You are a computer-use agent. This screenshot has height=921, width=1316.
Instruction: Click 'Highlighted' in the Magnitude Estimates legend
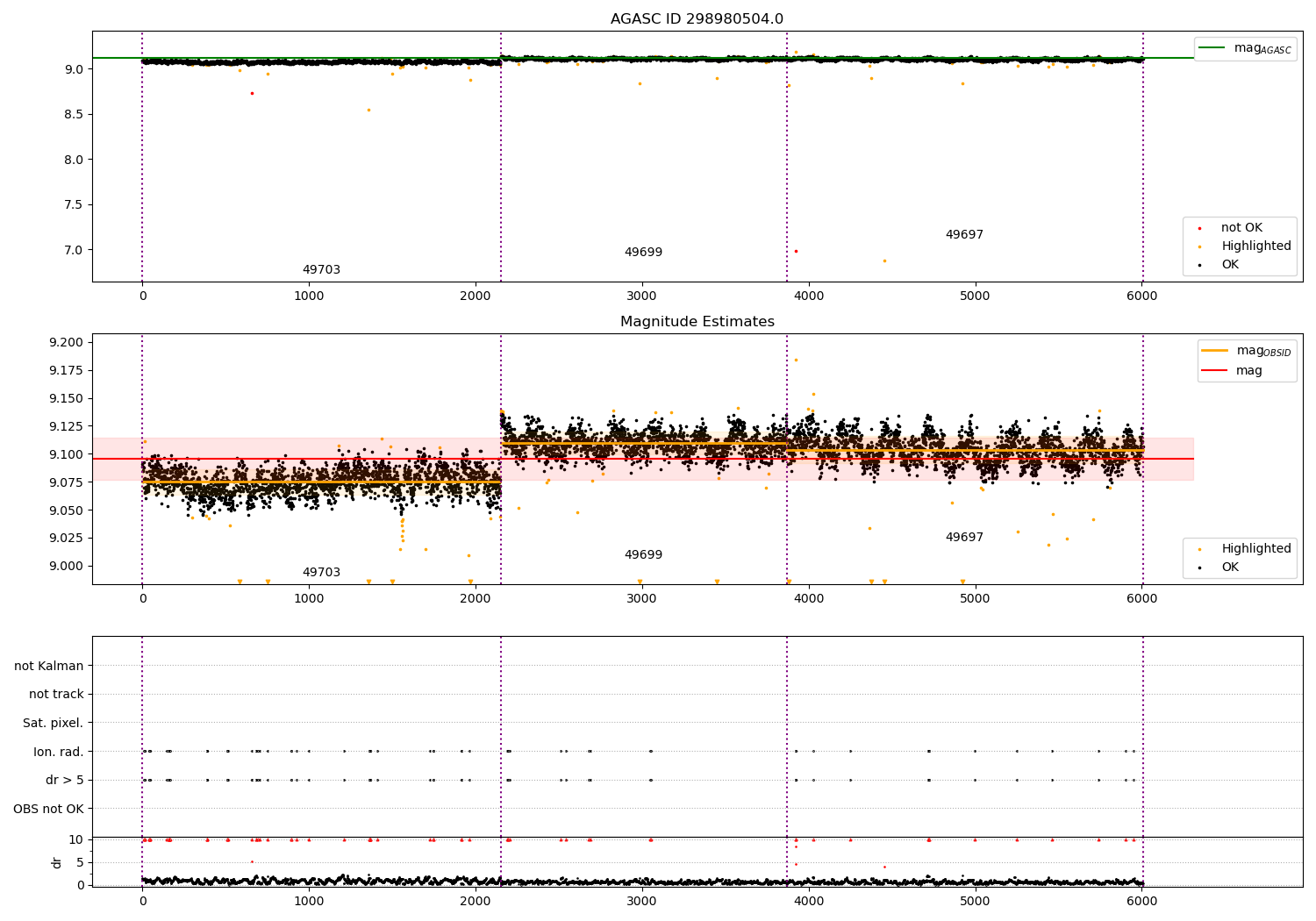click(1256, 549)
